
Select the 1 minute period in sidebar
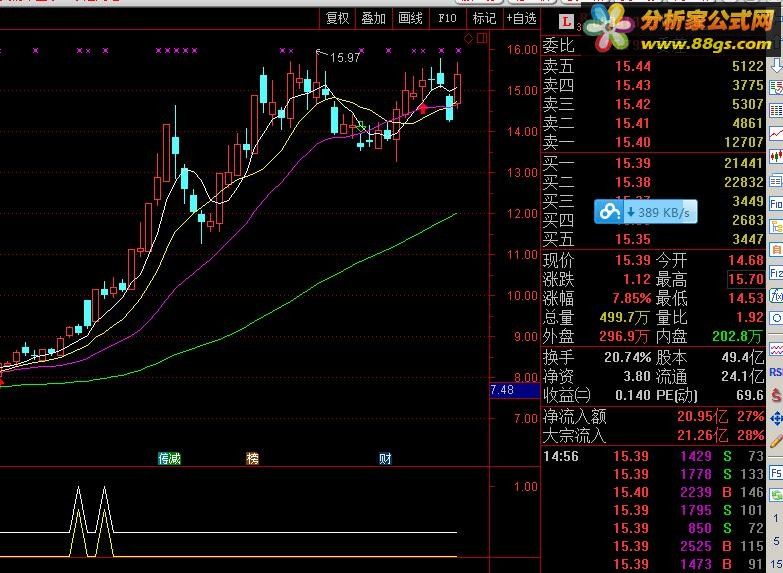[777, 518]
